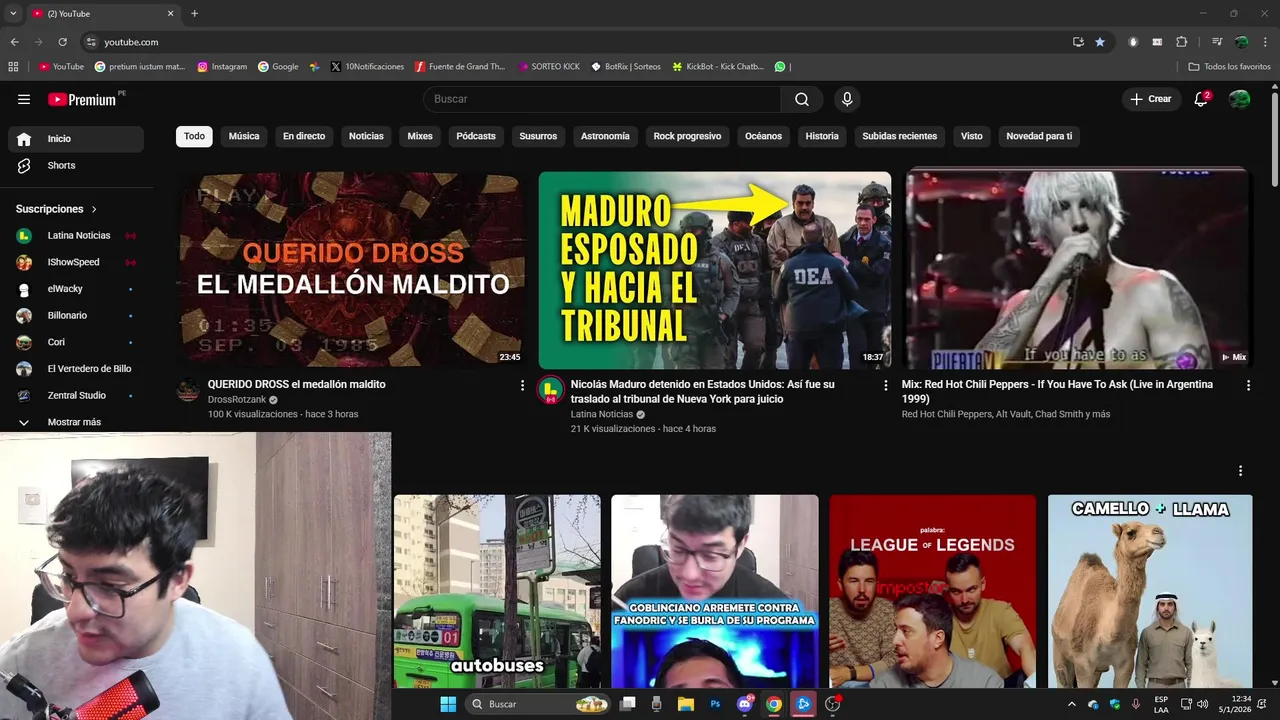Open Shorts shelf three-dot options
The height and width of the screenshot is (720, 1280).
[1240, 471]
